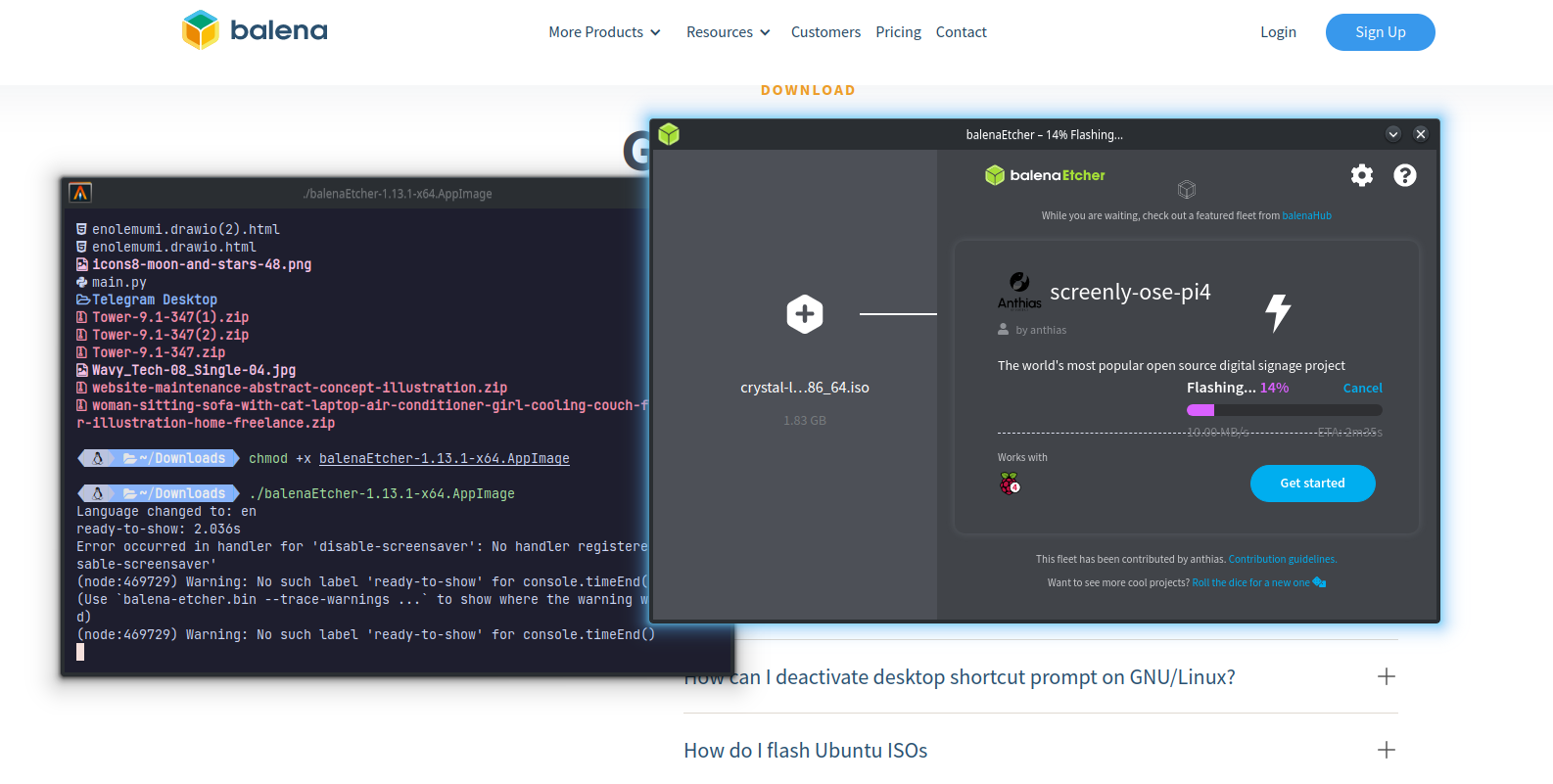Click icons8-moon-and-stars-48.png in terminal listing
The width and height of the screenshot is (1553, 784).
pos(202,265)
